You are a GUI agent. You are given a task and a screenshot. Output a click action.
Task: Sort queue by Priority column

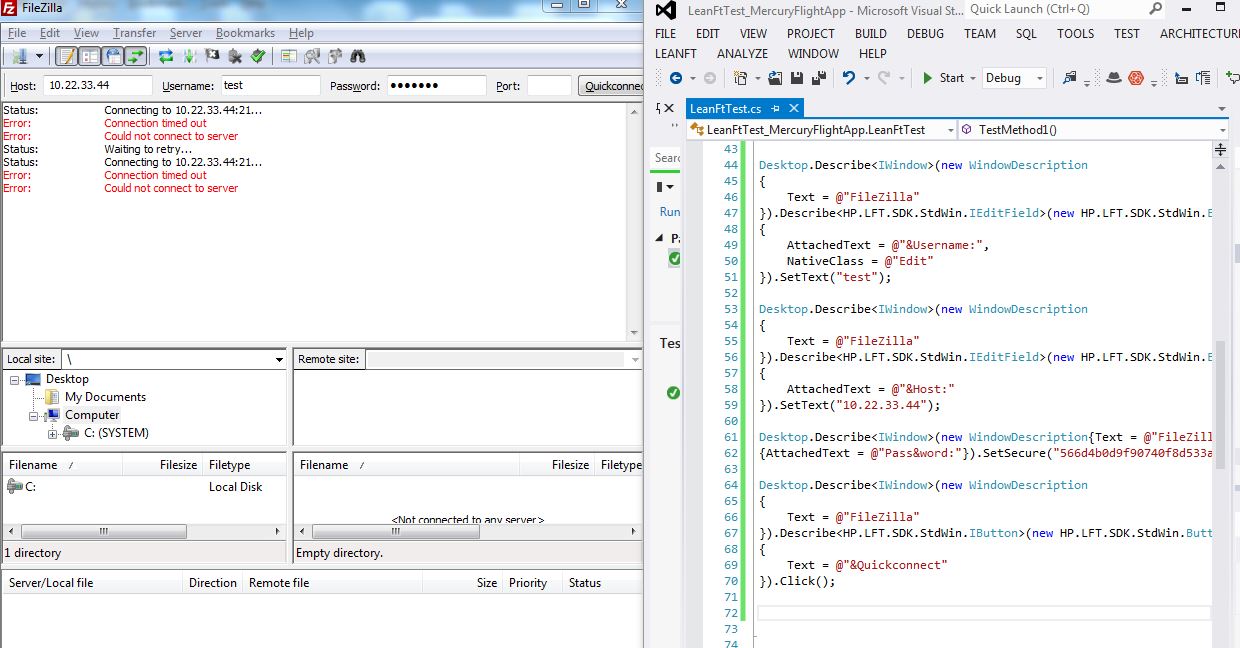[x=528, y=583]
